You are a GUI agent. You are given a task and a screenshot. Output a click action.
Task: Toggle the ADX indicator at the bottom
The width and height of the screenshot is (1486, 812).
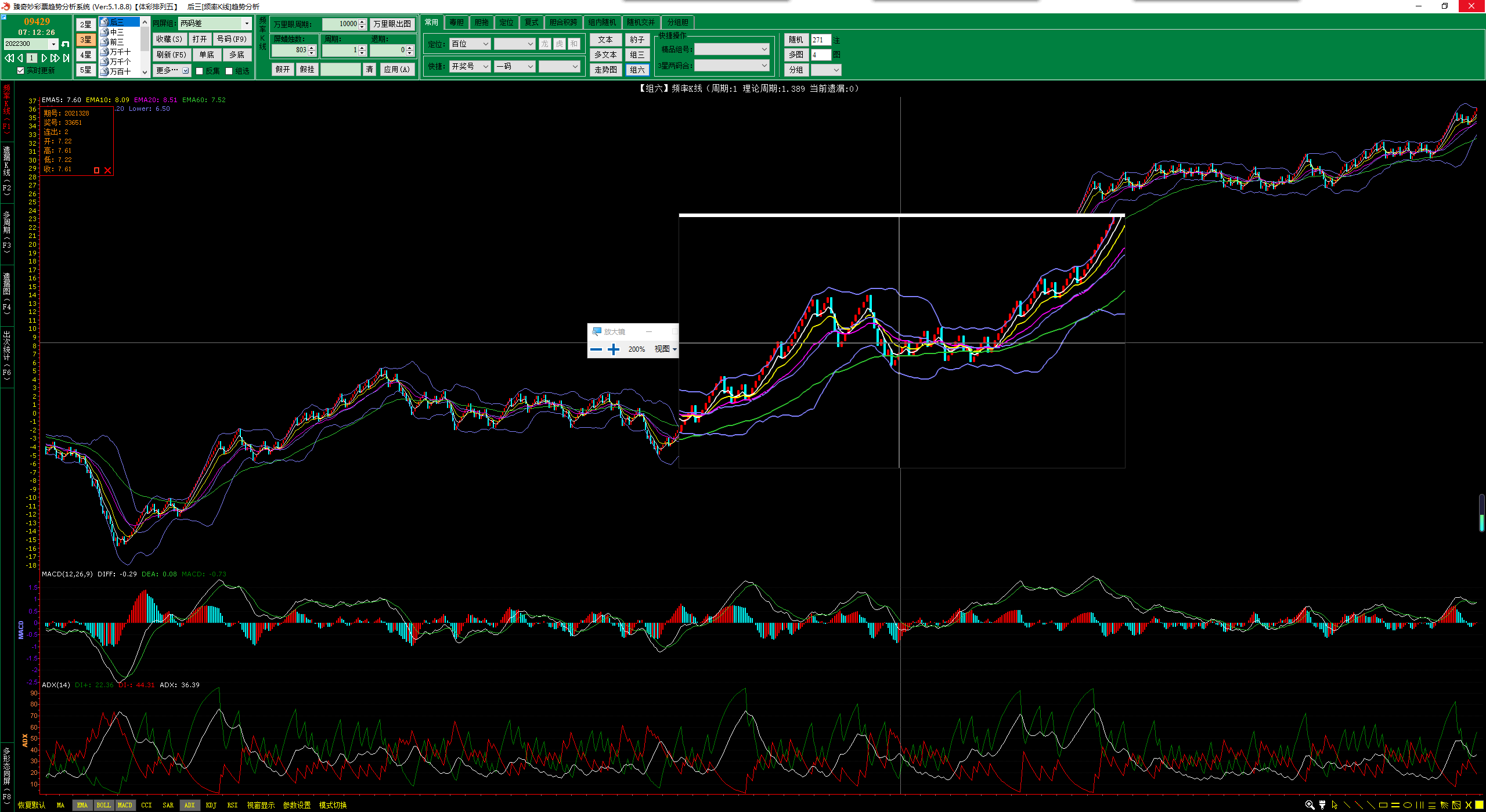189,805
